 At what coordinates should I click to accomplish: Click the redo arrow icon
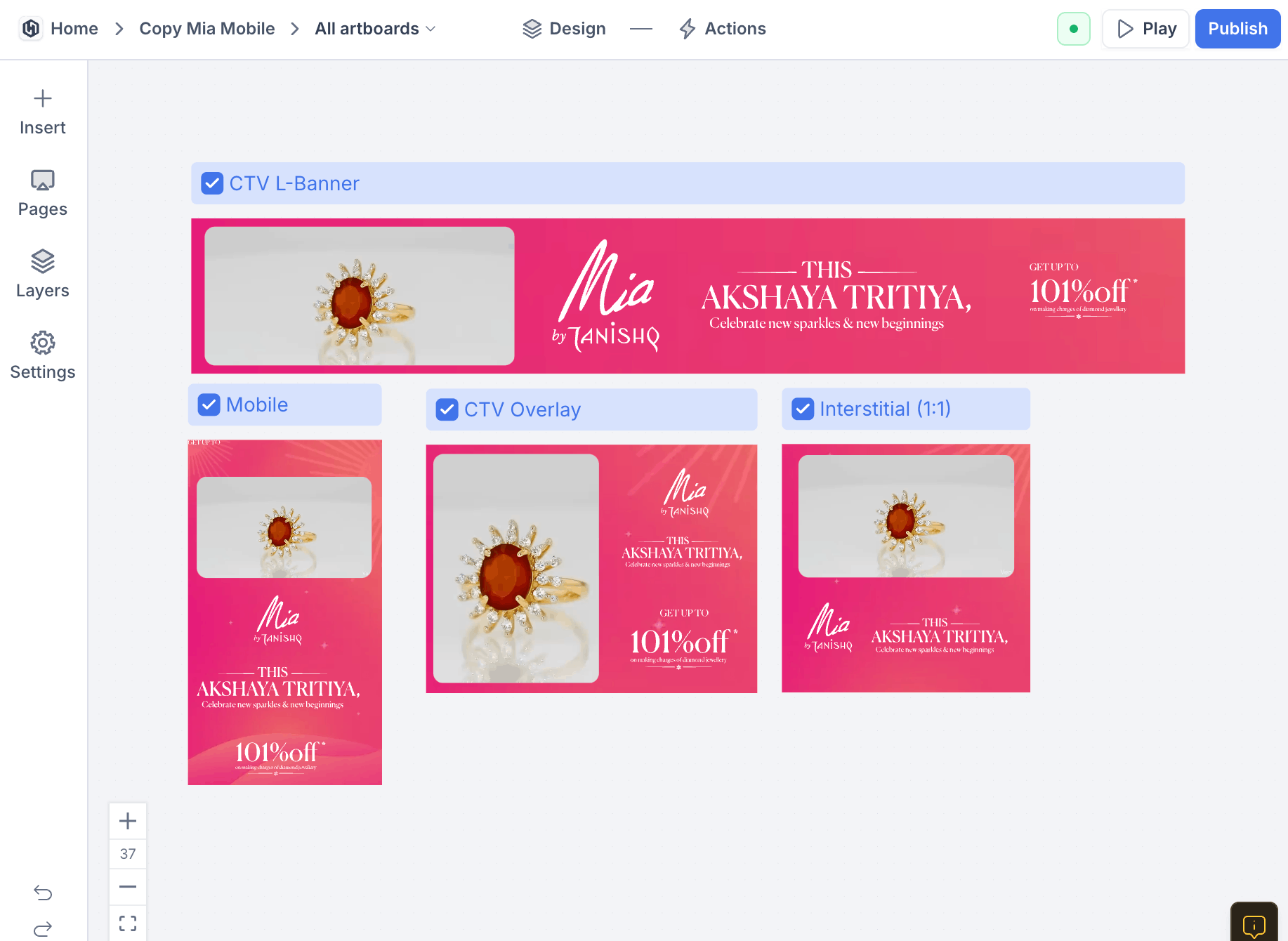(x=43, y=929)
